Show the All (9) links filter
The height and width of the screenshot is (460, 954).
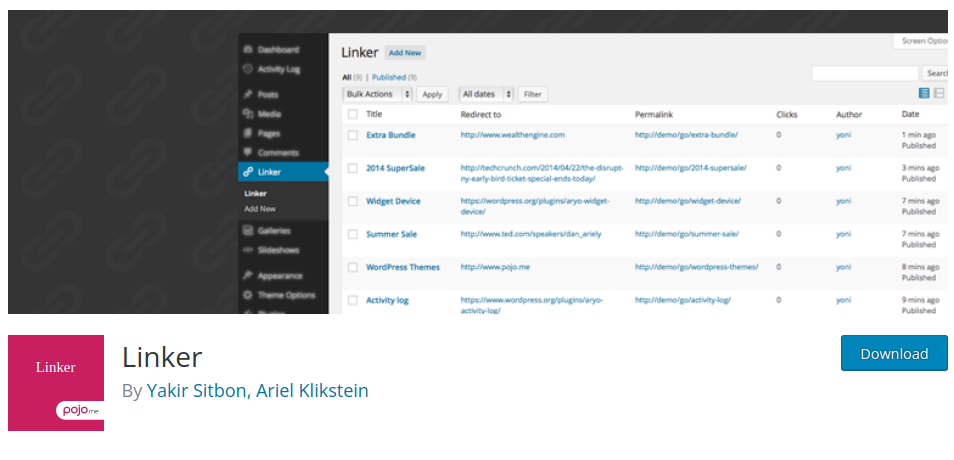(x=352, y=77)
